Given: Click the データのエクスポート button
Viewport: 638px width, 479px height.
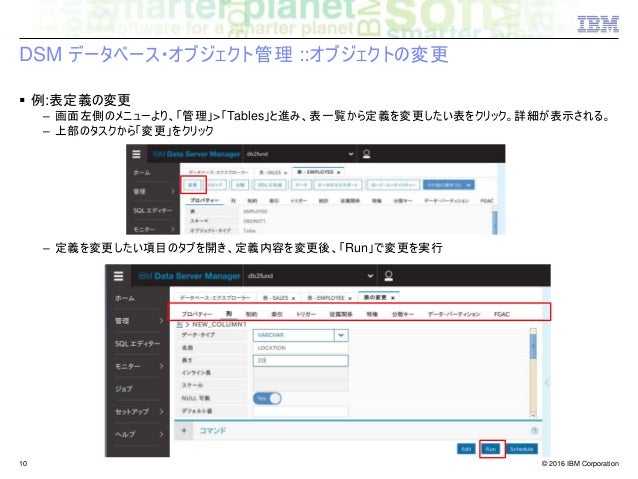Looking at the screenshot, I should pos(337,185).
